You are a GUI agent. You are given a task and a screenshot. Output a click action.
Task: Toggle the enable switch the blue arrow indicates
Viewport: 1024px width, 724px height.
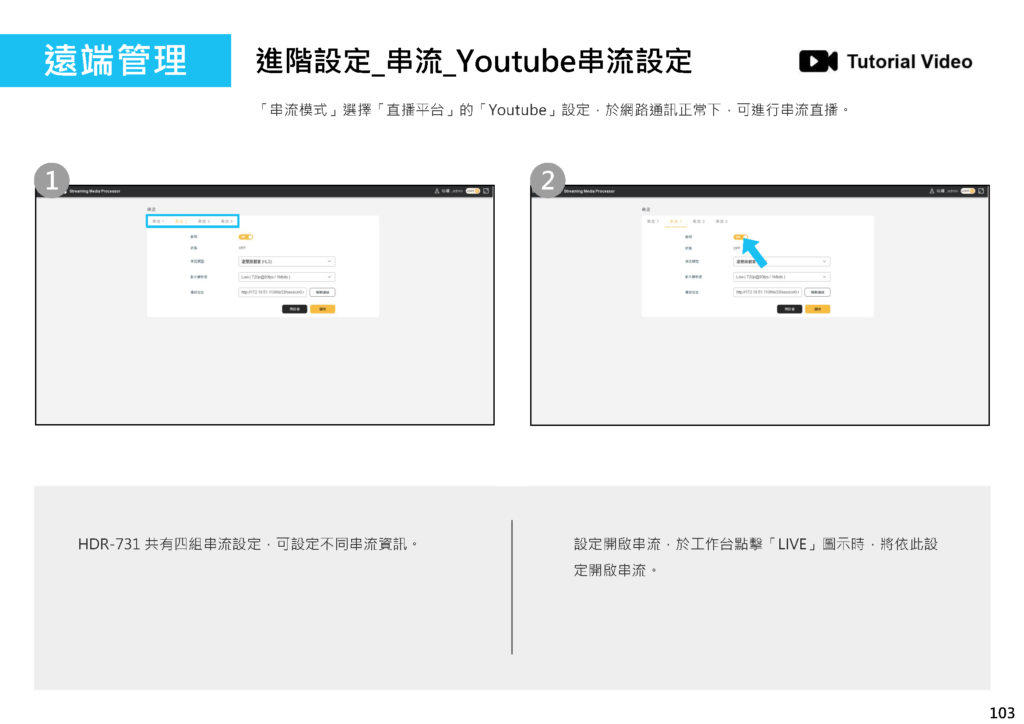coord(740,236)
